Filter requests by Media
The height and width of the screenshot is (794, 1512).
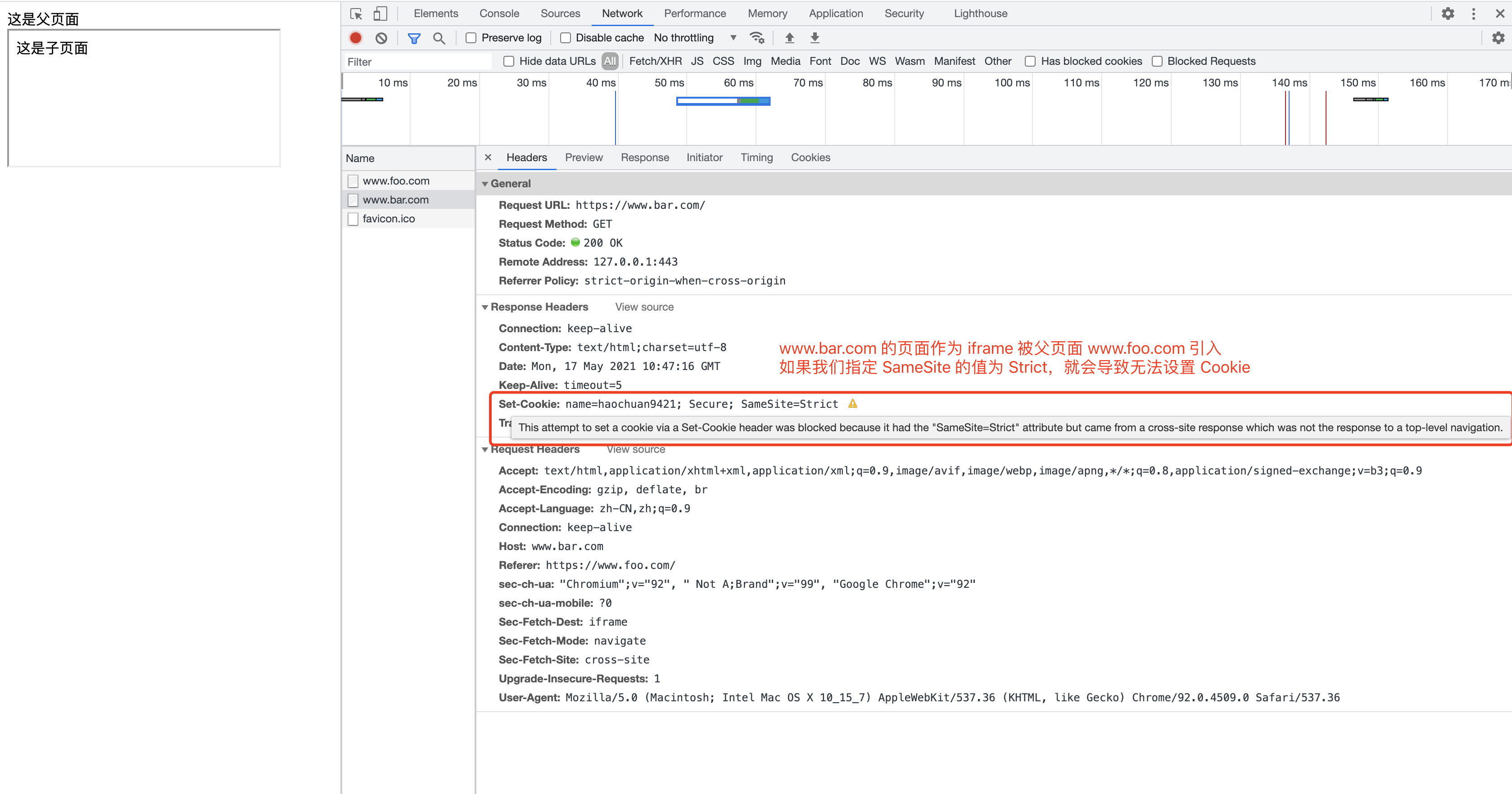[x=785, y=61]
